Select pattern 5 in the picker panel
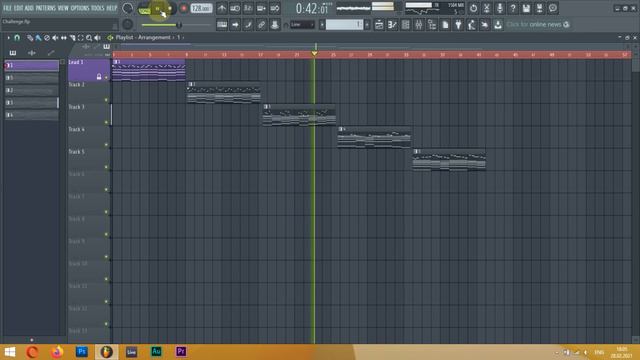 pos(31,78)
